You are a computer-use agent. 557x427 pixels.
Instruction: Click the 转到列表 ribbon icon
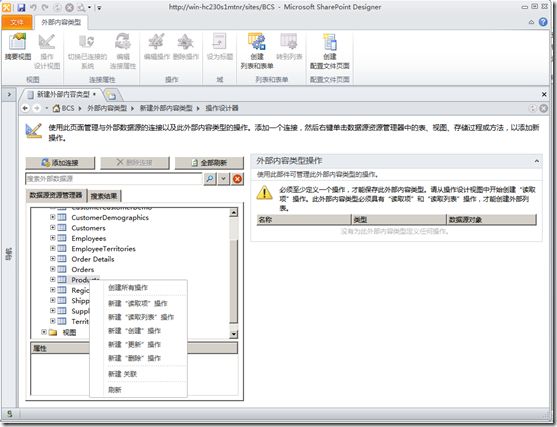coord(288,42)
